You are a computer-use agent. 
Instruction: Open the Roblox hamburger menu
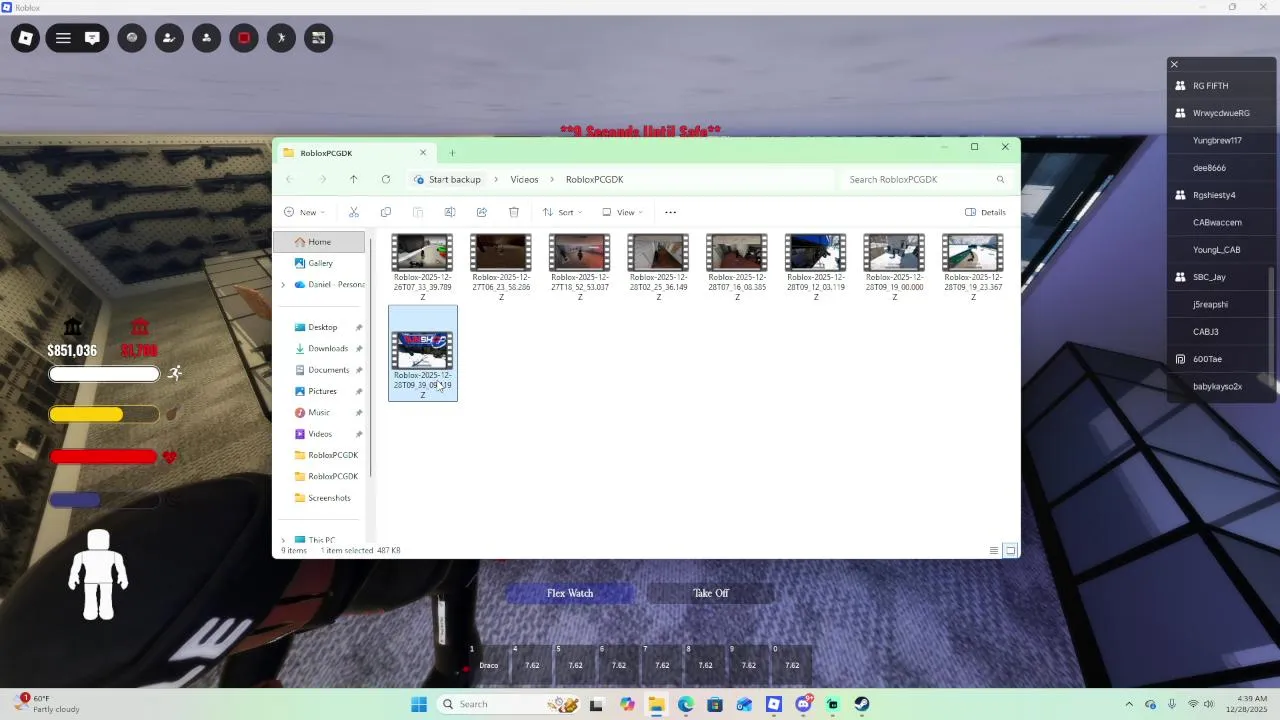click(63, 38)
